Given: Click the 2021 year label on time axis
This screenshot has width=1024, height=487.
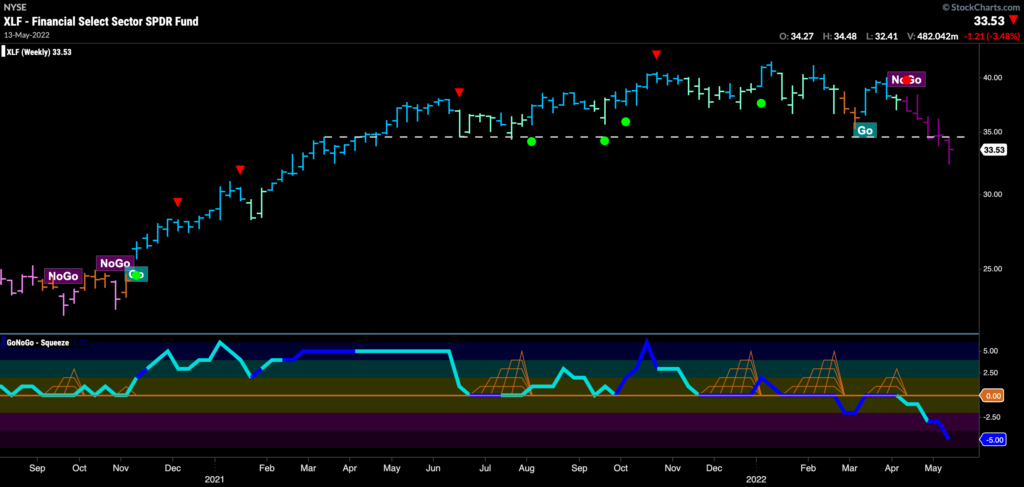Looking at the screenshot, I should tap(215, 479).
